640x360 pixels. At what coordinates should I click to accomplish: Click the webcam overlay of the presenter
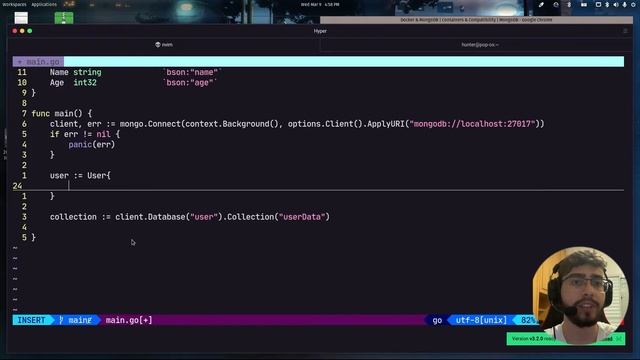tap(580, 296)
